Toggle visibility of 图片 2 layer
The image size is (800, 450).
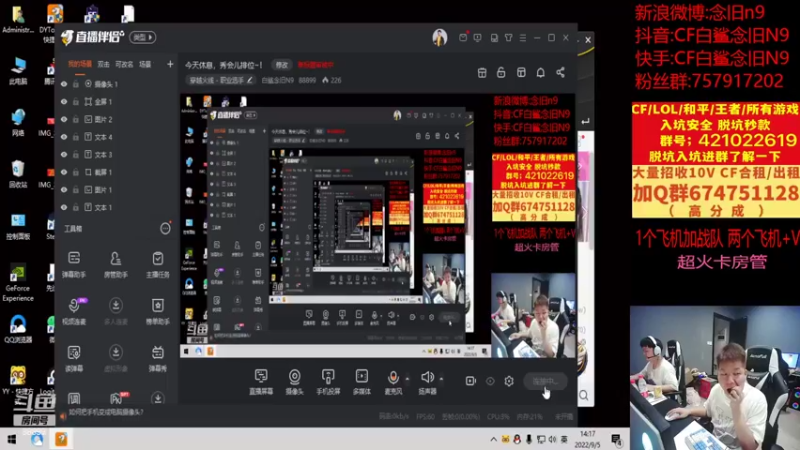click(x=64, y=119)
